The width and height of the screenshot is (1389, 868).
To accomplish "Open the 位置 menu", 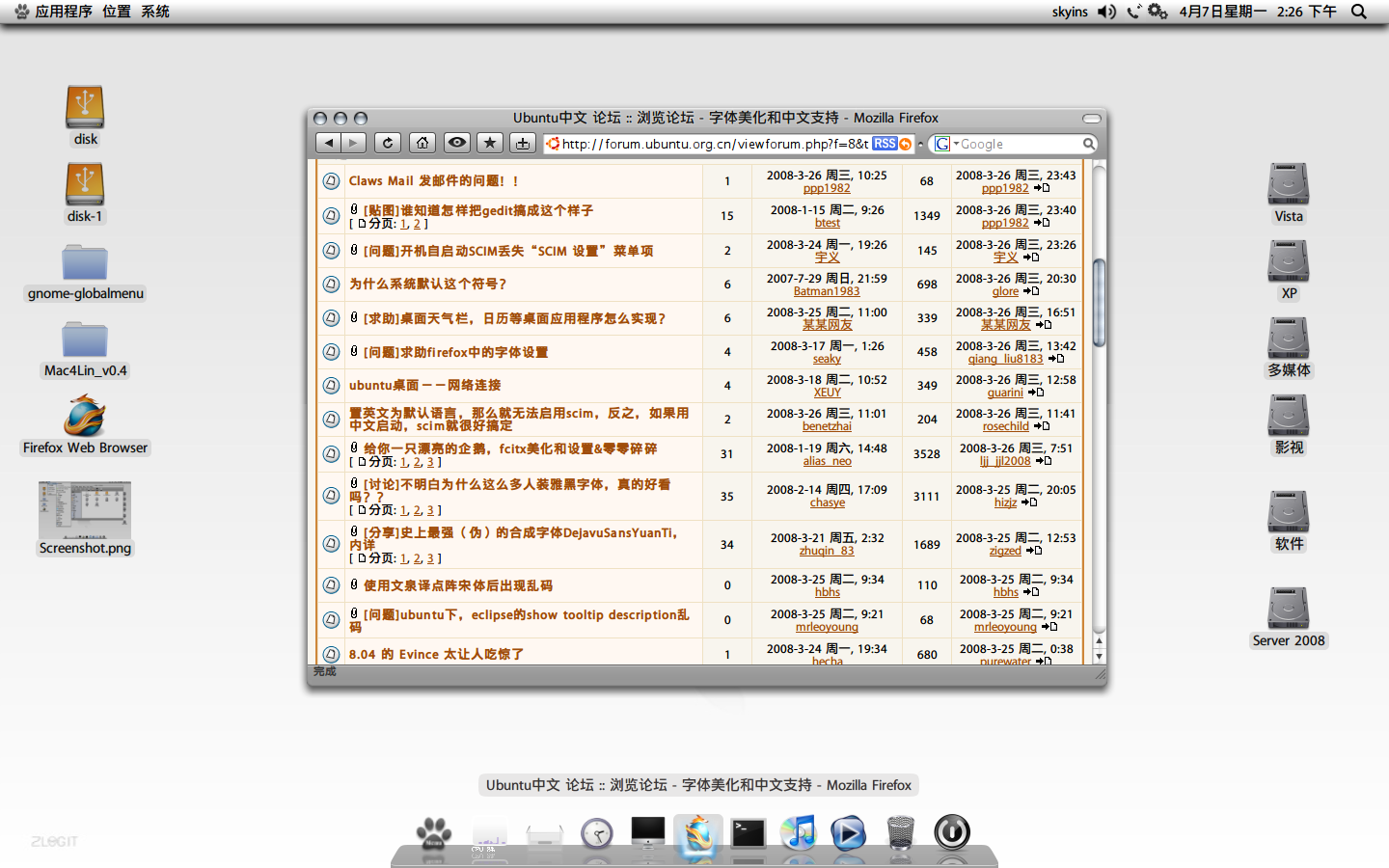I will pyautogui.click(x=117, y=12).
